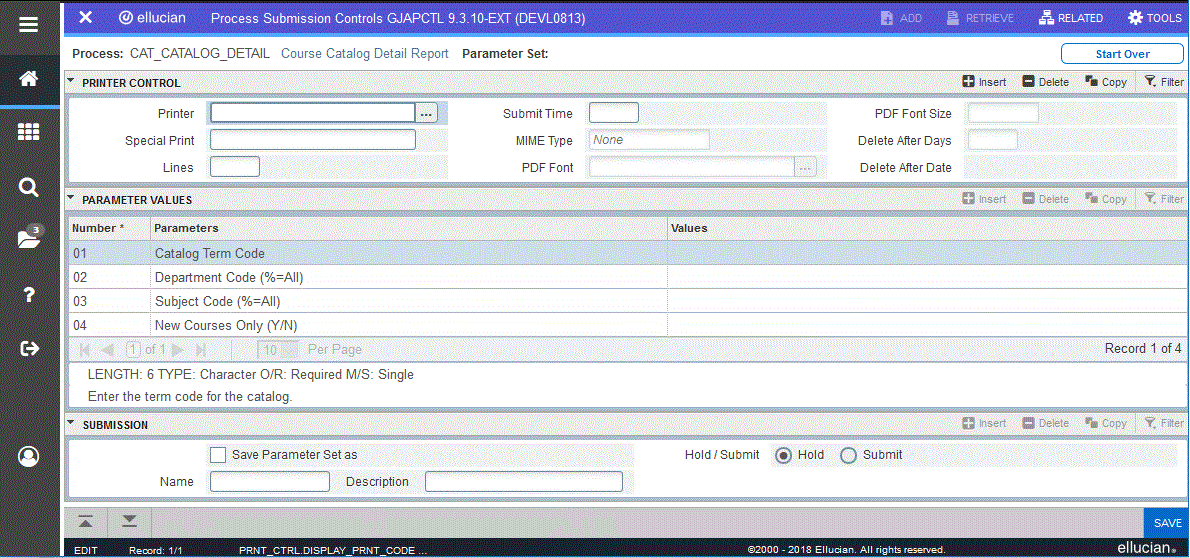Click the ADD toolbar item

click(x=901, y=18)
